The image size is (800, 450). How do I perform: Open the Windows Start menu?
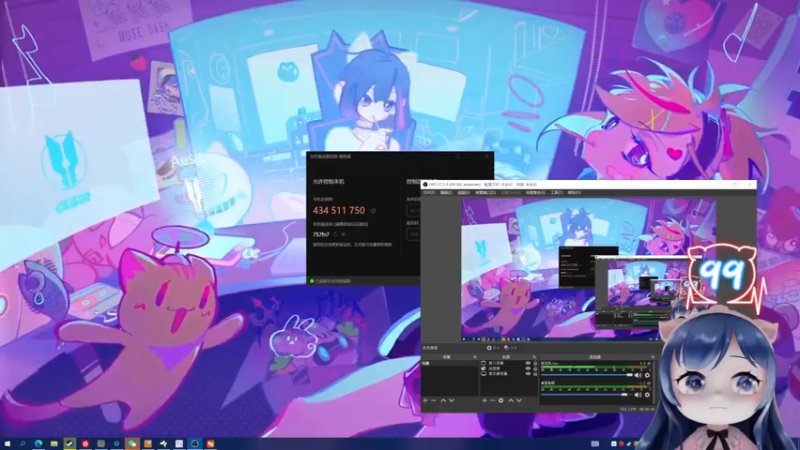coord(7,444)
